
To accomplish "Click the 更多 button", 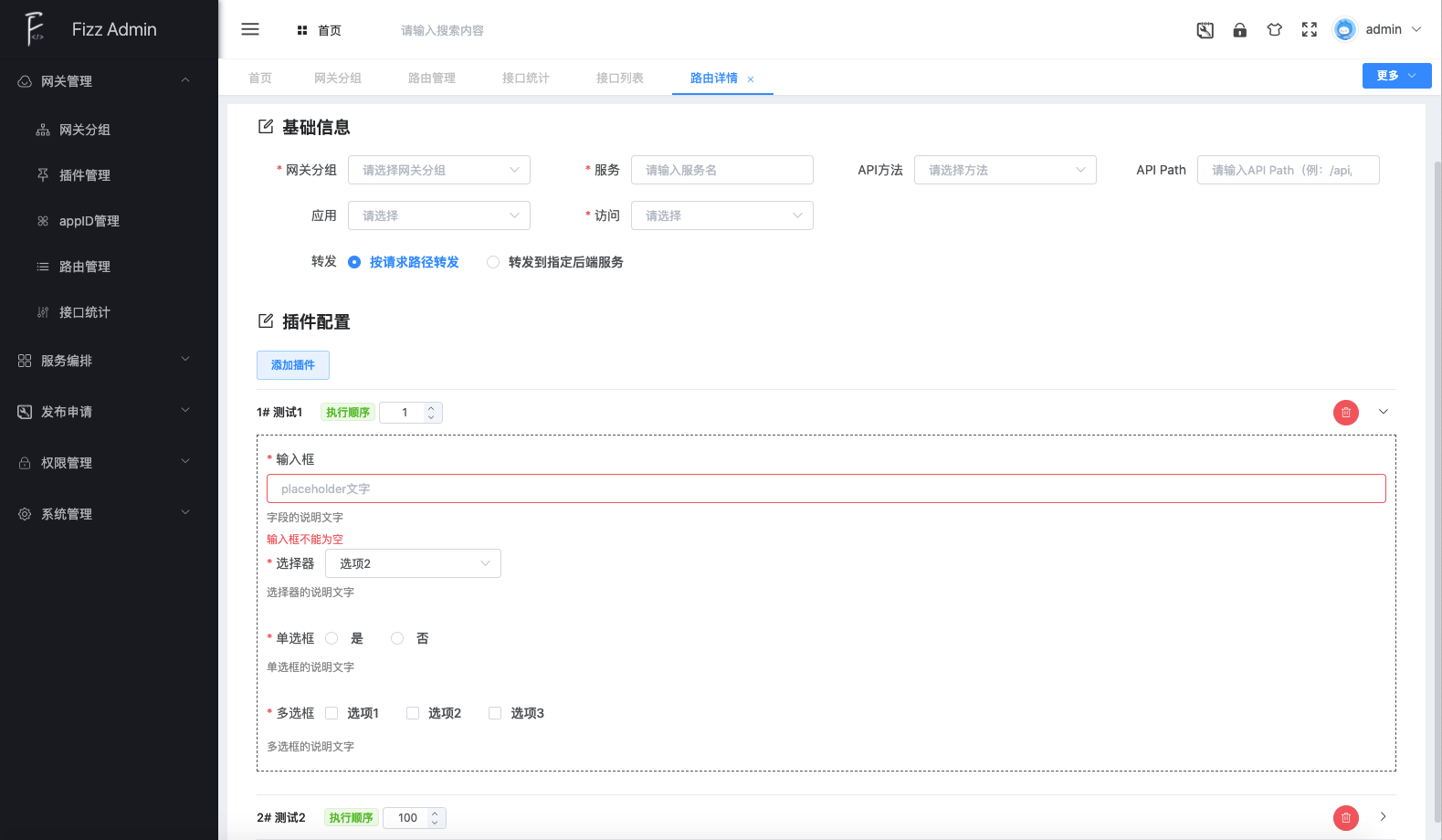I will click(x=1395, y=76).
